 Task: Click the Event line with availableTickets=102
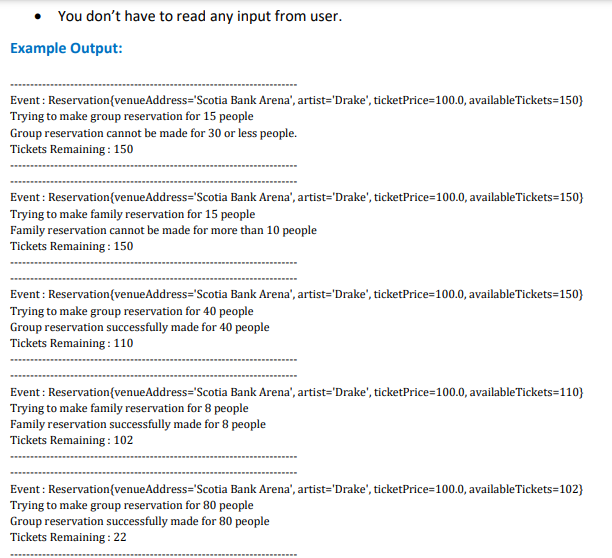pyautogui.click(x=297, y=489)
